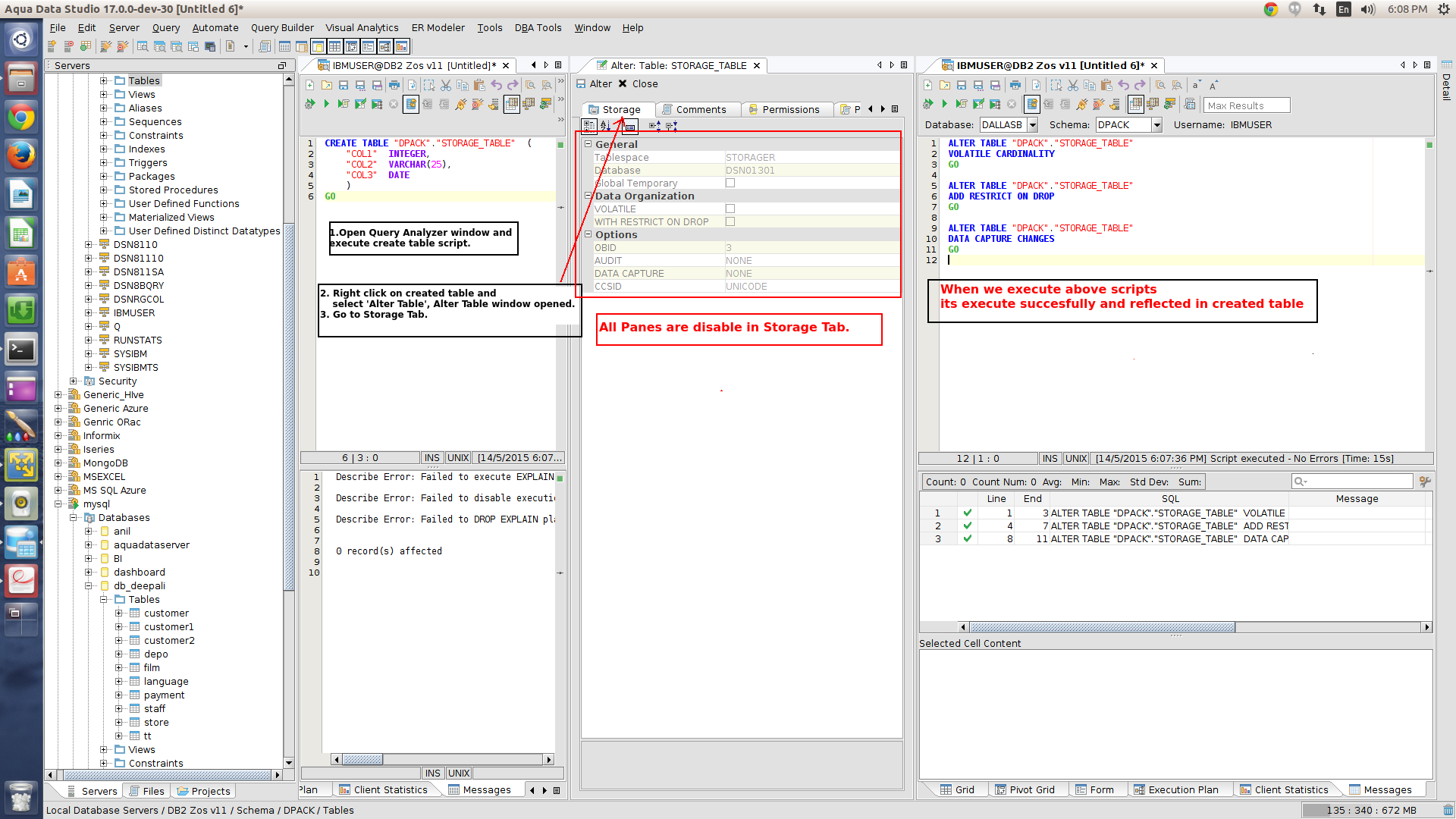Click left output pane horizontal scrollbar thumb

(x=362, y=759)
